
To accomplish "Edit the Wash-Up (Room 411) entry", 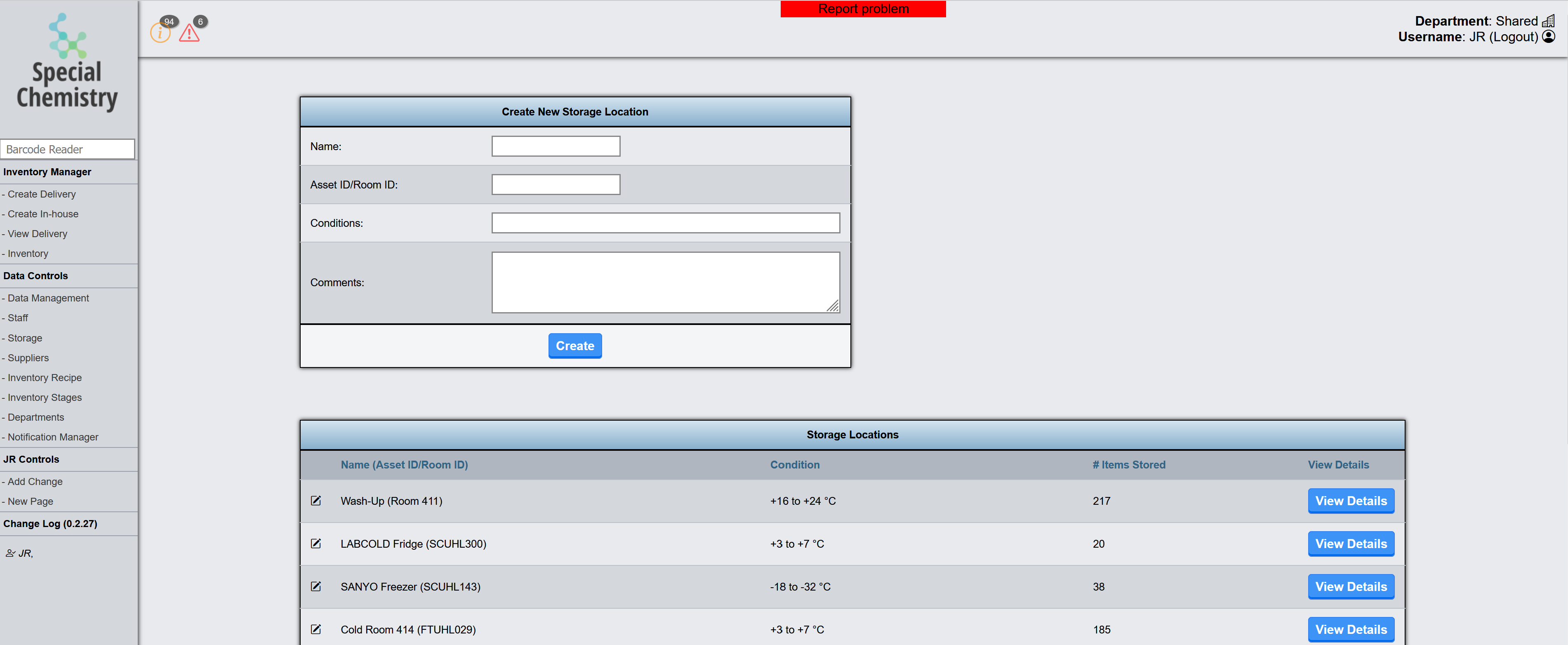I will coord(316,501).
